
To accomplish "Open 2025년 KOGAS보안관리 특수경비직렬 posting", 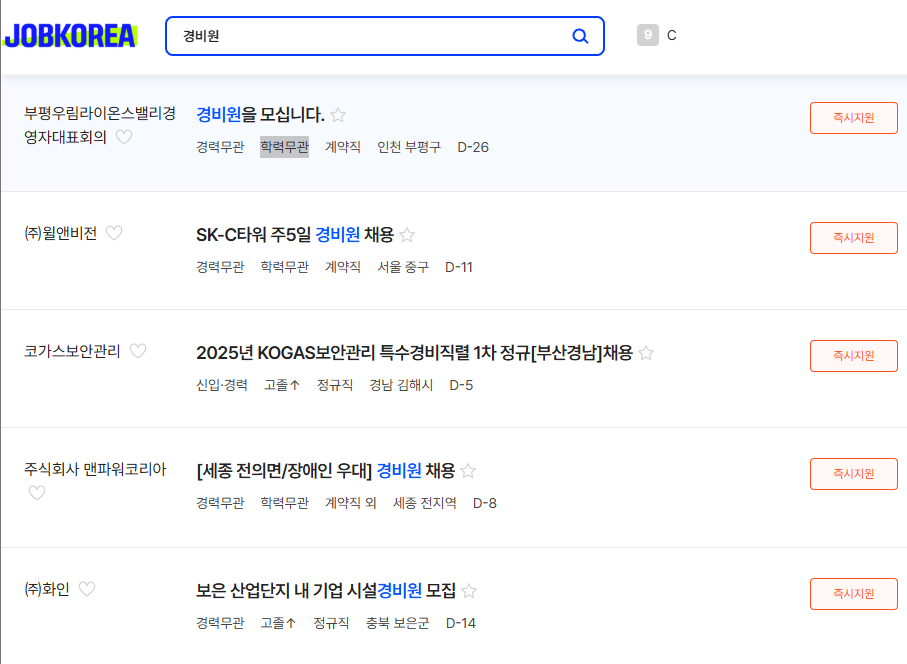I will coord(414,352).
